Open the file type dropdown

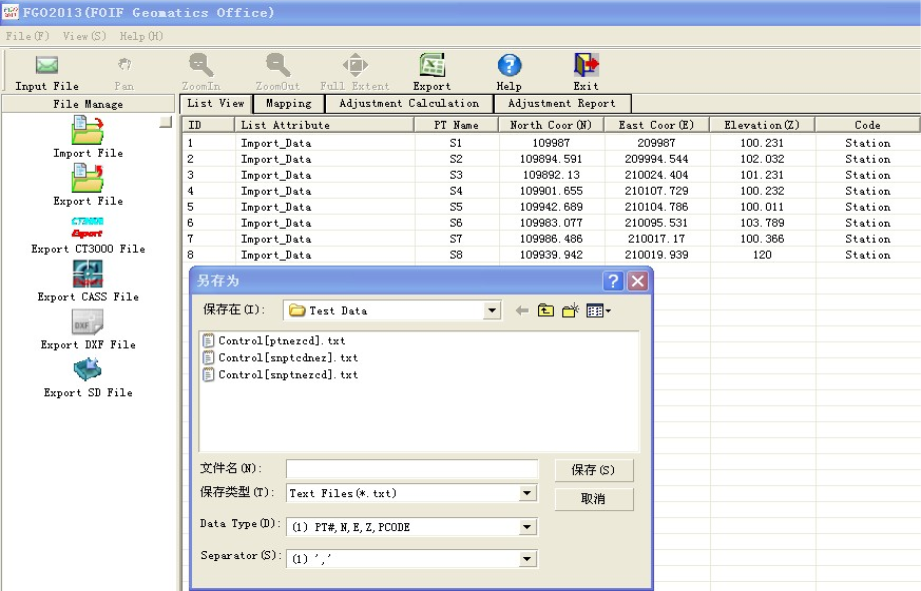coord(527,493)
